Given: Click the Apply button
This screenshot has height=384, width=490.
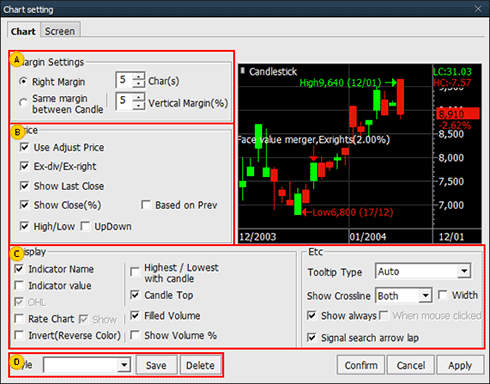Looking at the screenshot, I should 460,365.
